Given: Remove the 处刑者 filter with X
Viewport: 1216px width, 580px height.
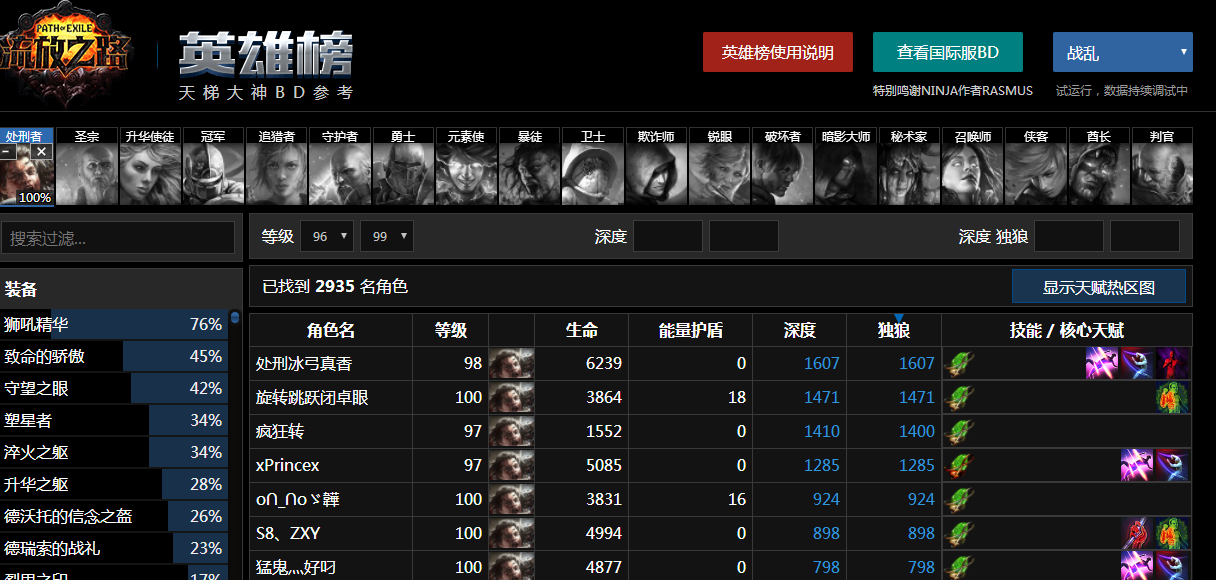Looking at the screenshot, I should (x=40, y=151).
